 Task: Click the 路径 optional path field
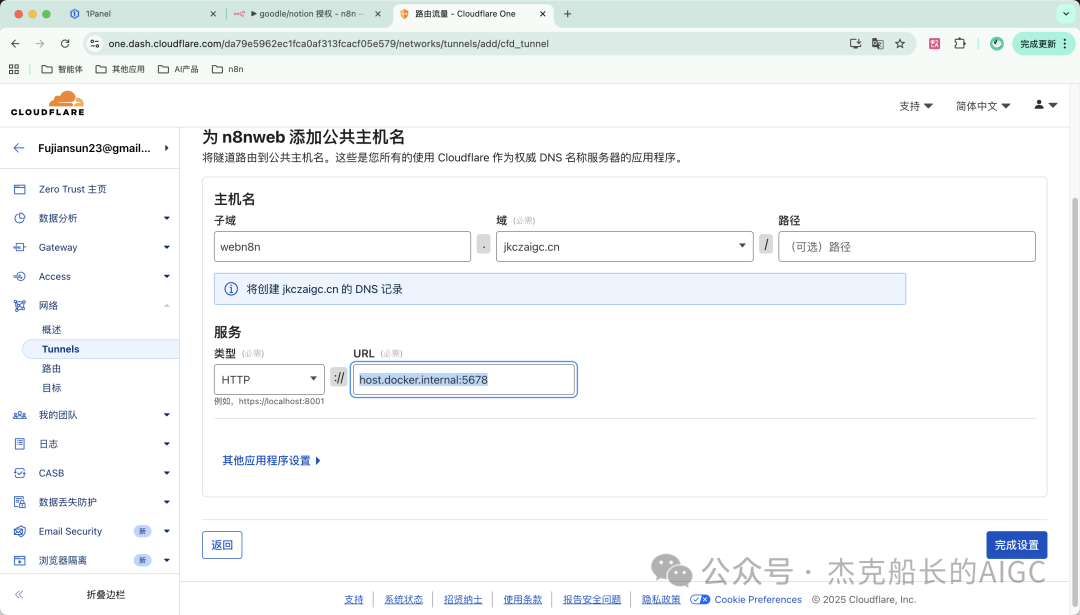tap(906, 247)
